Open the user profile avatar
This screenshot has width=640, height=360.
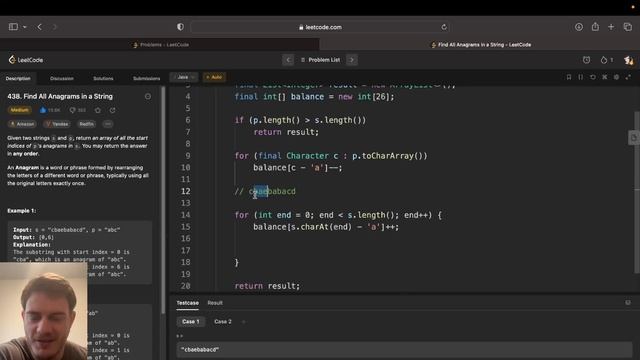pyautogui.click(x=629, y=60)
